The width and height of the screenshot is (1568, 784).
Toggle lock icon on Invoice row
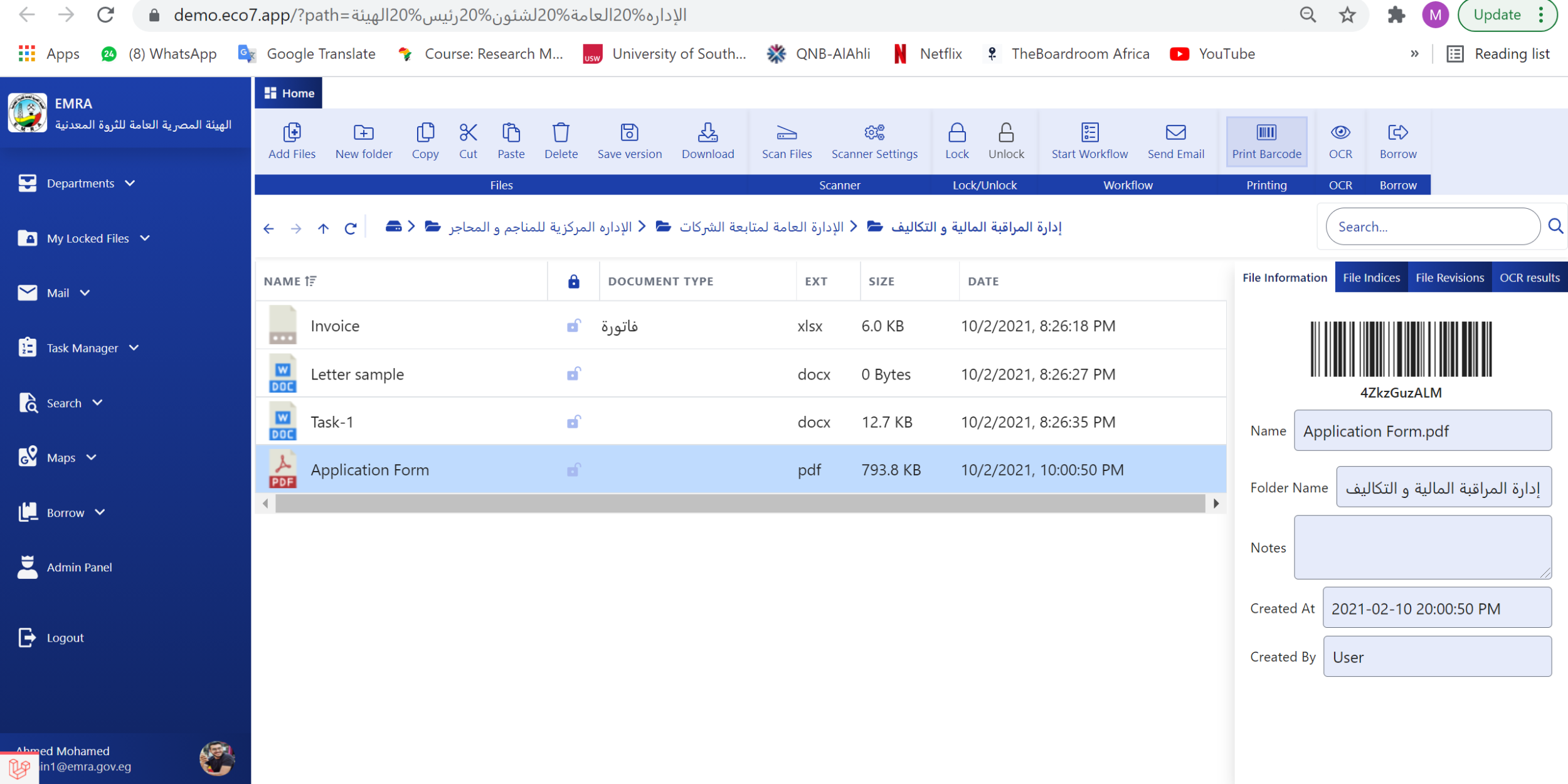click(x=573, y=326)
